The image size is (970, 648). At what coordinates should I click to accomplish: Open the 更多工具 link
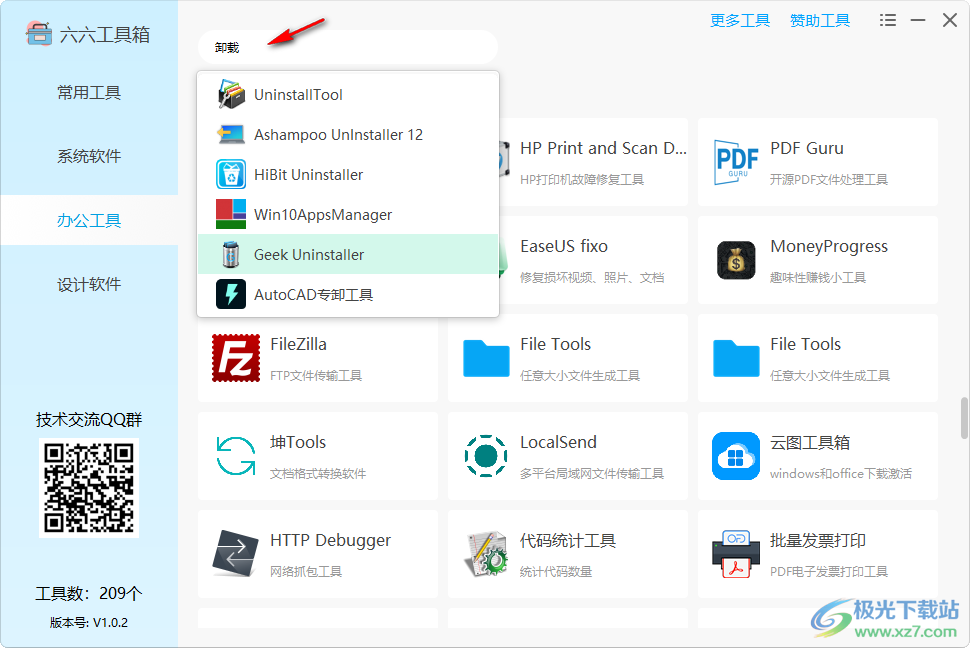[740, 20]
